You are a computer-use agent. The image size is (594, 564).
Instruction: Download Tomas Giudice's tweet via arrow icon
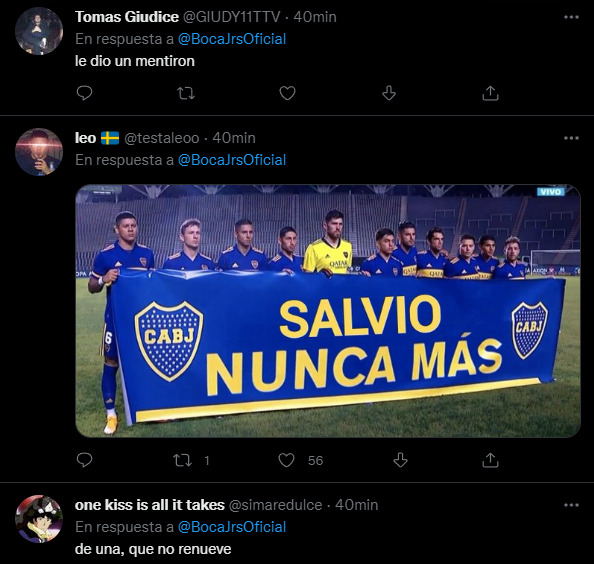pyautogui.click(x=389, y=93)
